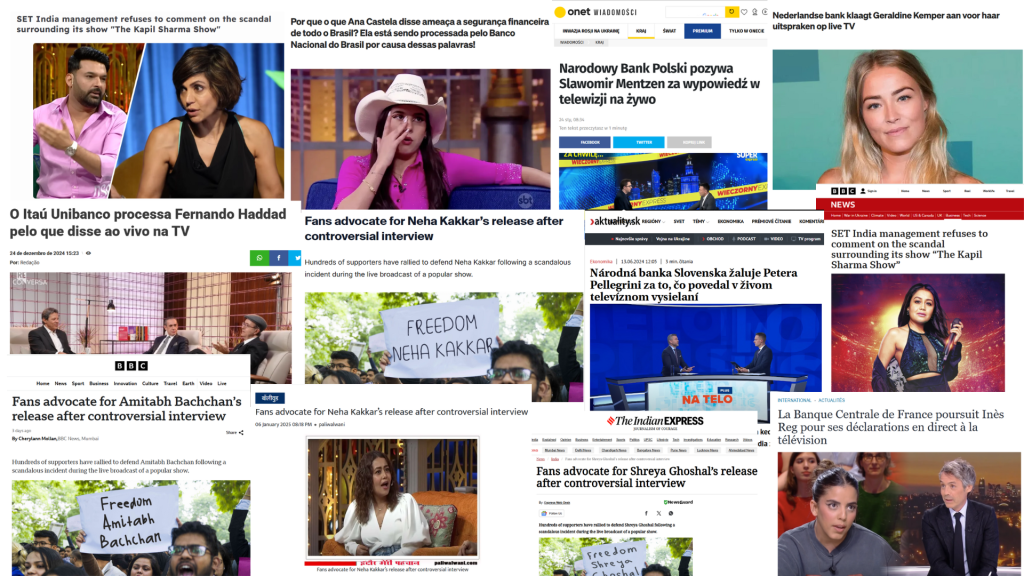This screenshot has width=1024, height=576.
Task: Click the X icon in Shreya Ghoshal article
Action: pos(659,513)
